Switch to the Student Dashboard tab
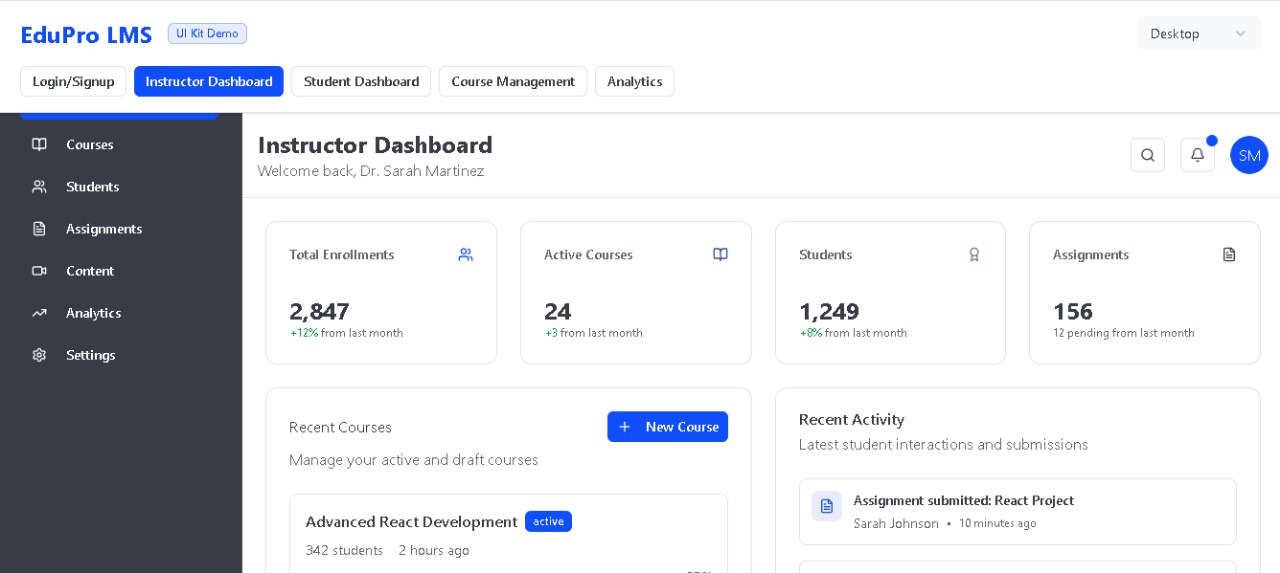Viewport: 1280px width, 573px height. (361, 82)
